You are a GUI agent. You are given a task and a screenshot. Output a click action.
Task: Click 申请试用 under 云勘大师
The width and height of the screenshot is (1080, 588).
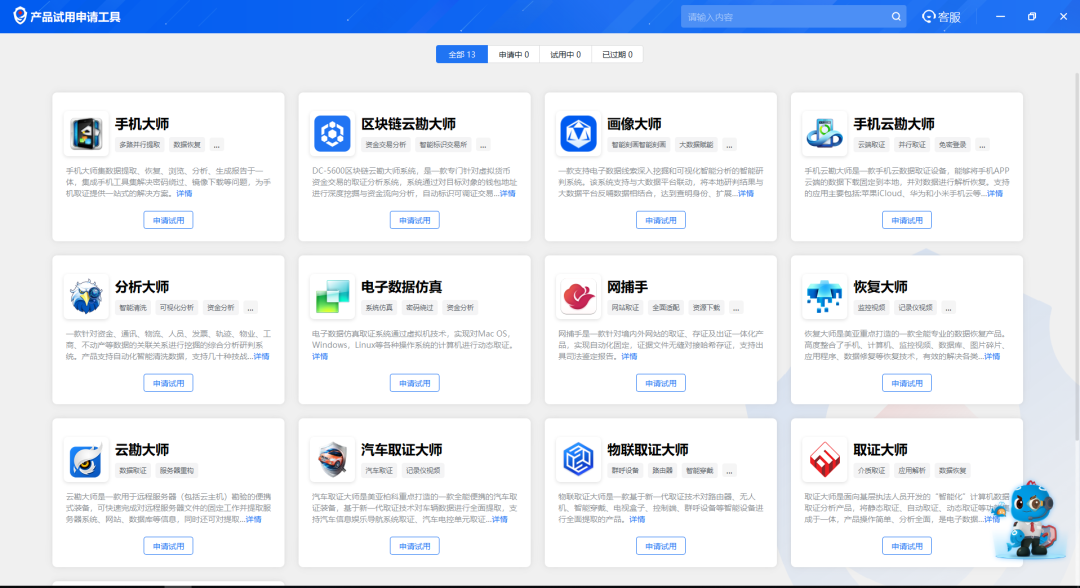coord(168,546)
